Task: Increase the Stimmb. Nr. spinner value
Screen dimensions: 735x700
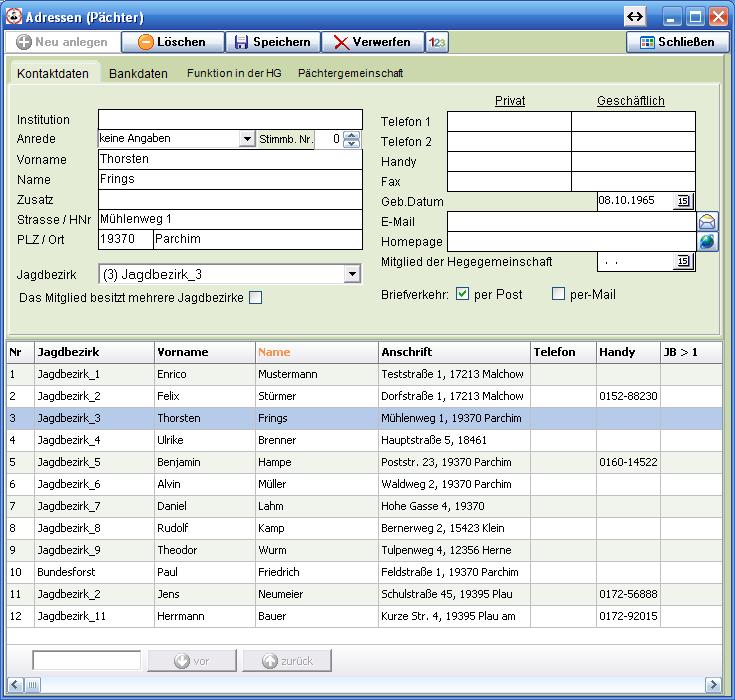Action: 351,136
